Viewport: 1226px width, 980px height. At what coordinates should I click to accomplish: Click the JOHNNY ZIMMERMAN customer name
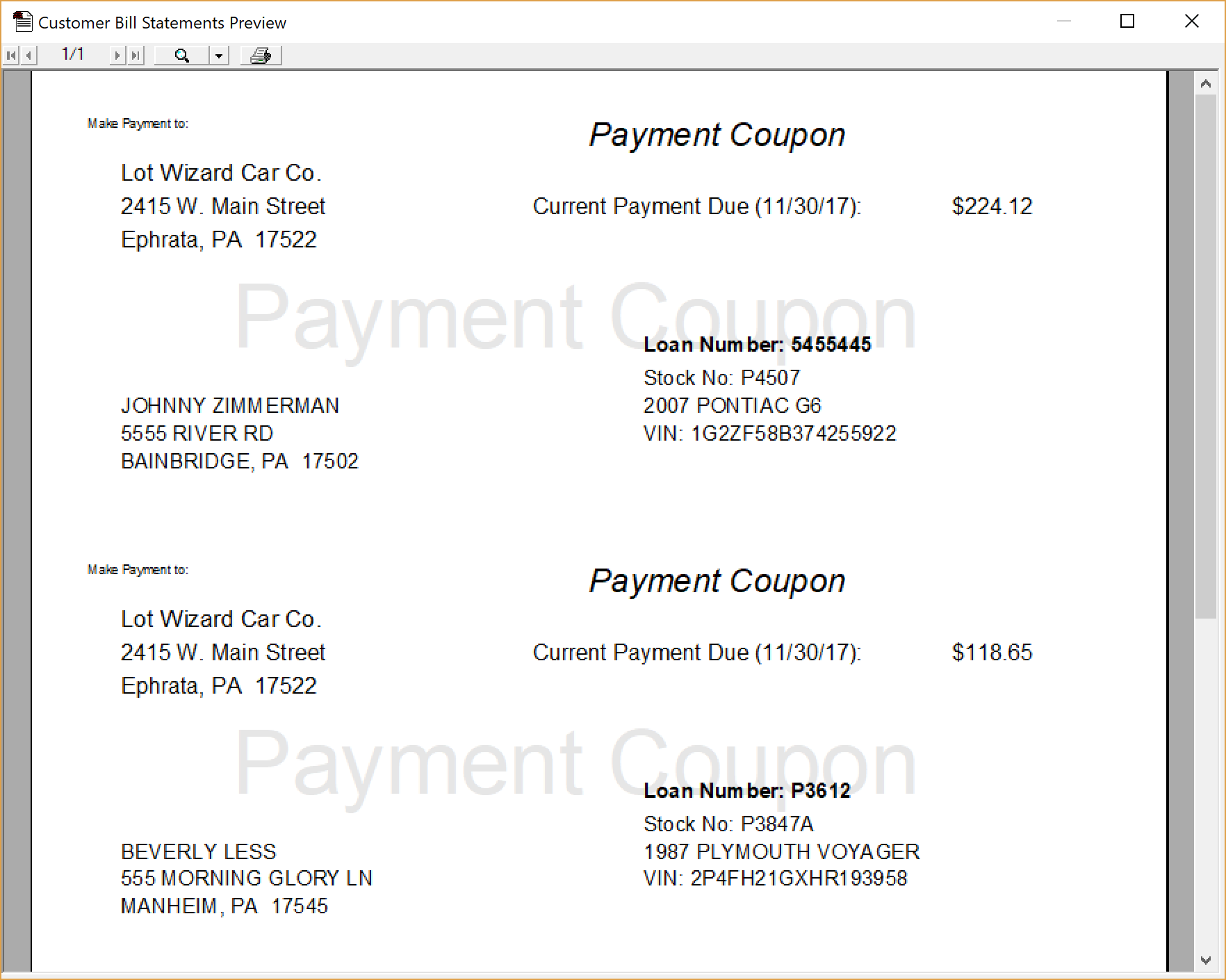[x=230, y=406]
